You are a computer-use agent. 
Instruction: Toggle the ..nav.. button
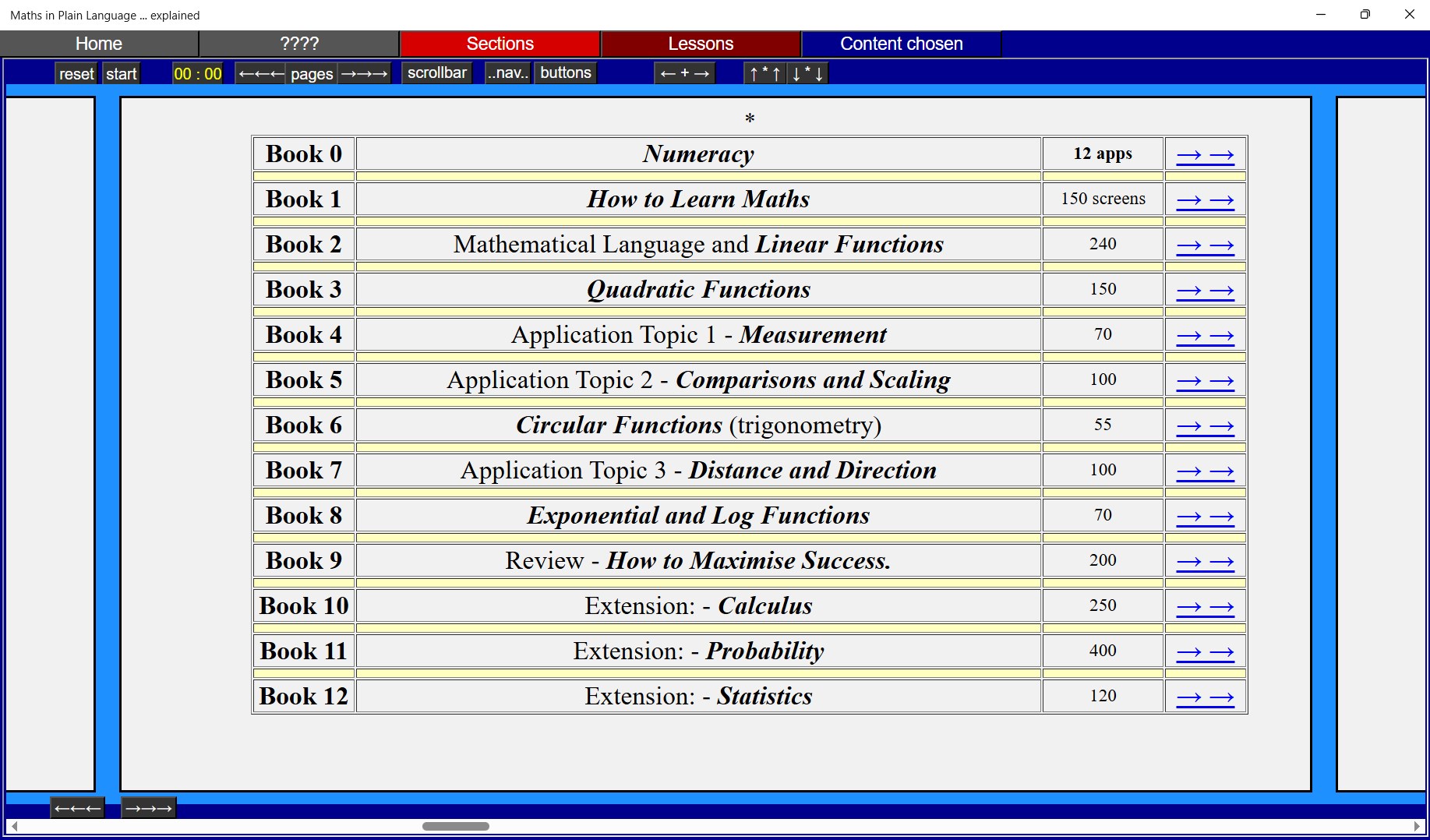point(508,73)
